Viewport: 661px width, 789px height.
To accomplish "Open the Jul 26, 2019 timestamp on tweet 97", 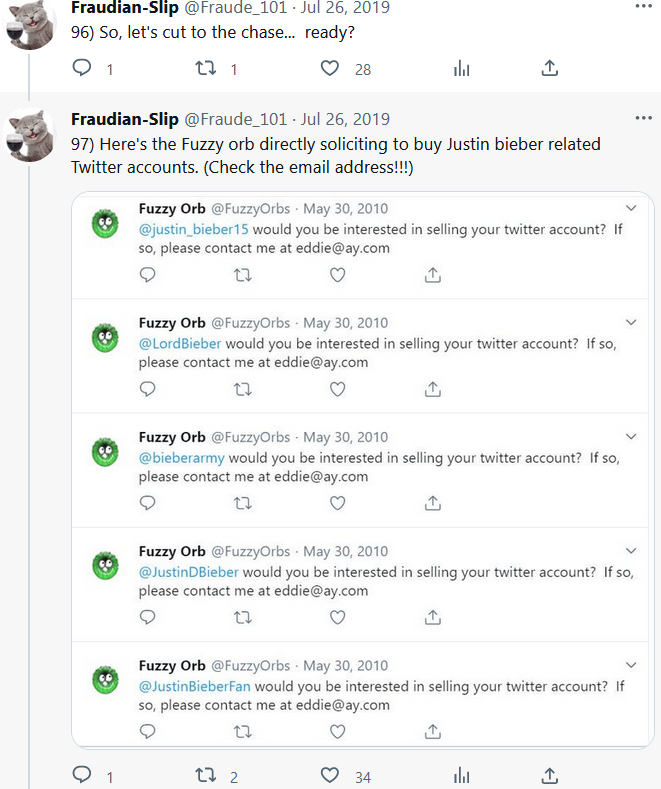I will 345,120.
